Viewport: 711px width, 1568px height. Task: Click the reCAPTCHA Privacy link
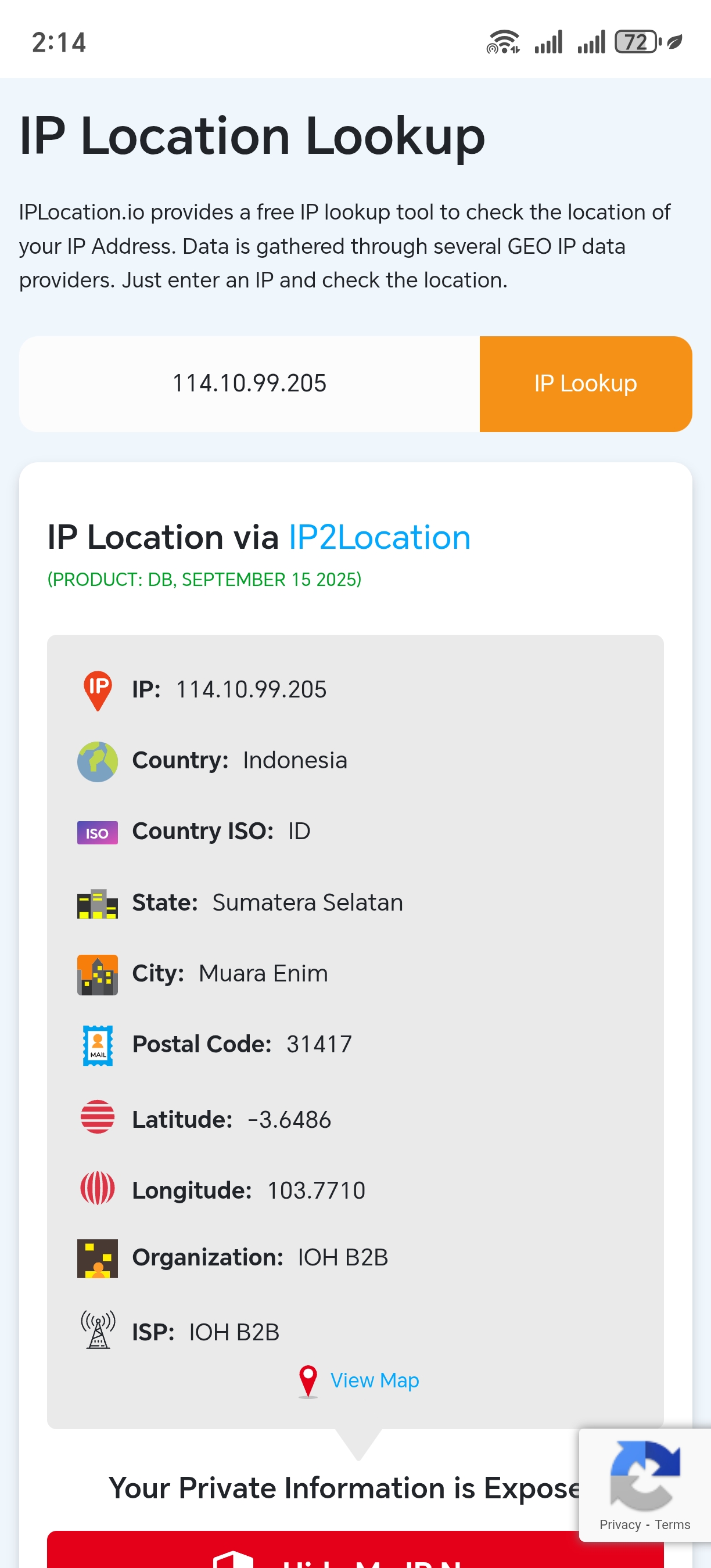[x=620, y=1524]
